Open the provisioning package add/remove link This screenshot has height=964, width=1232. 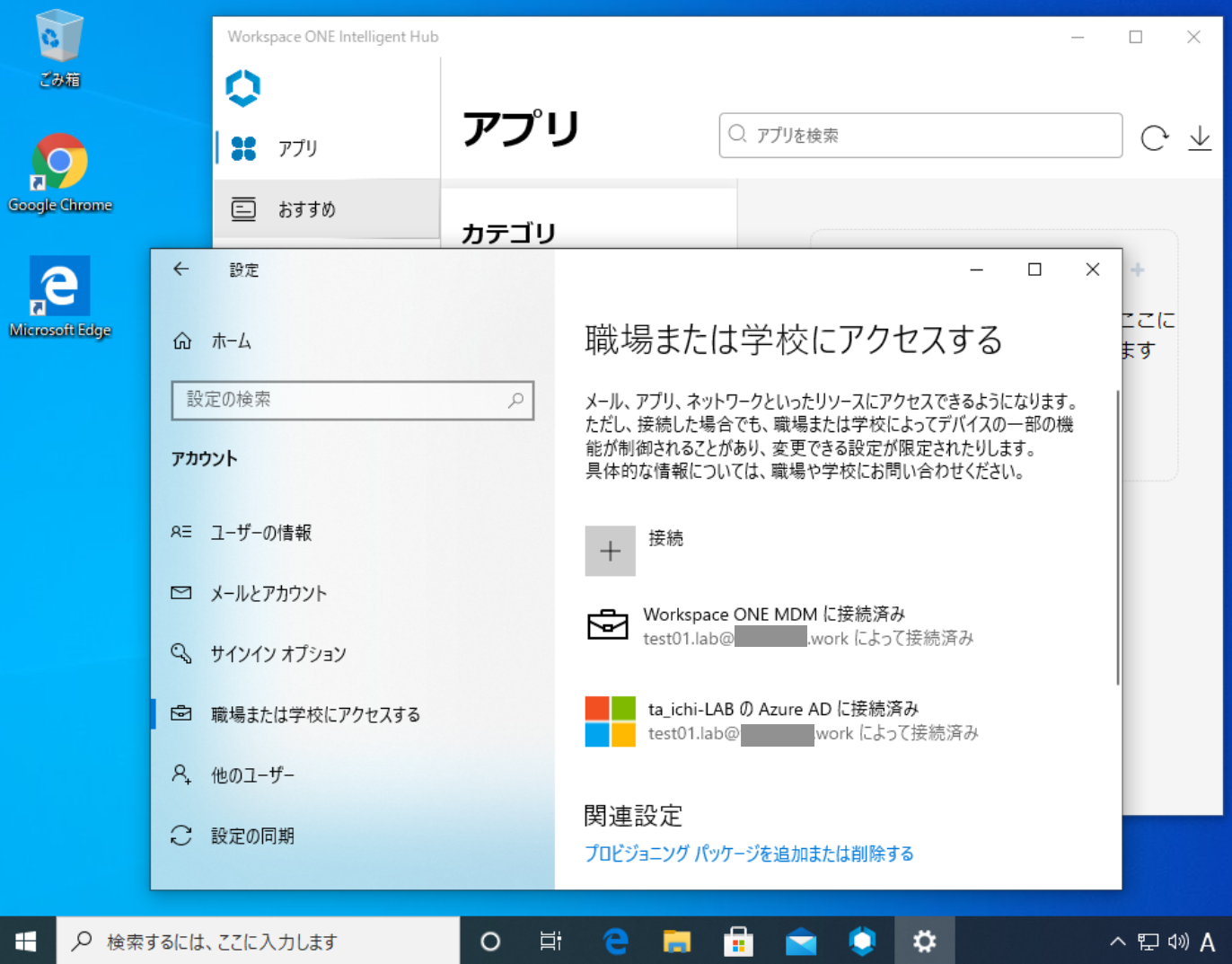[749, 853]
